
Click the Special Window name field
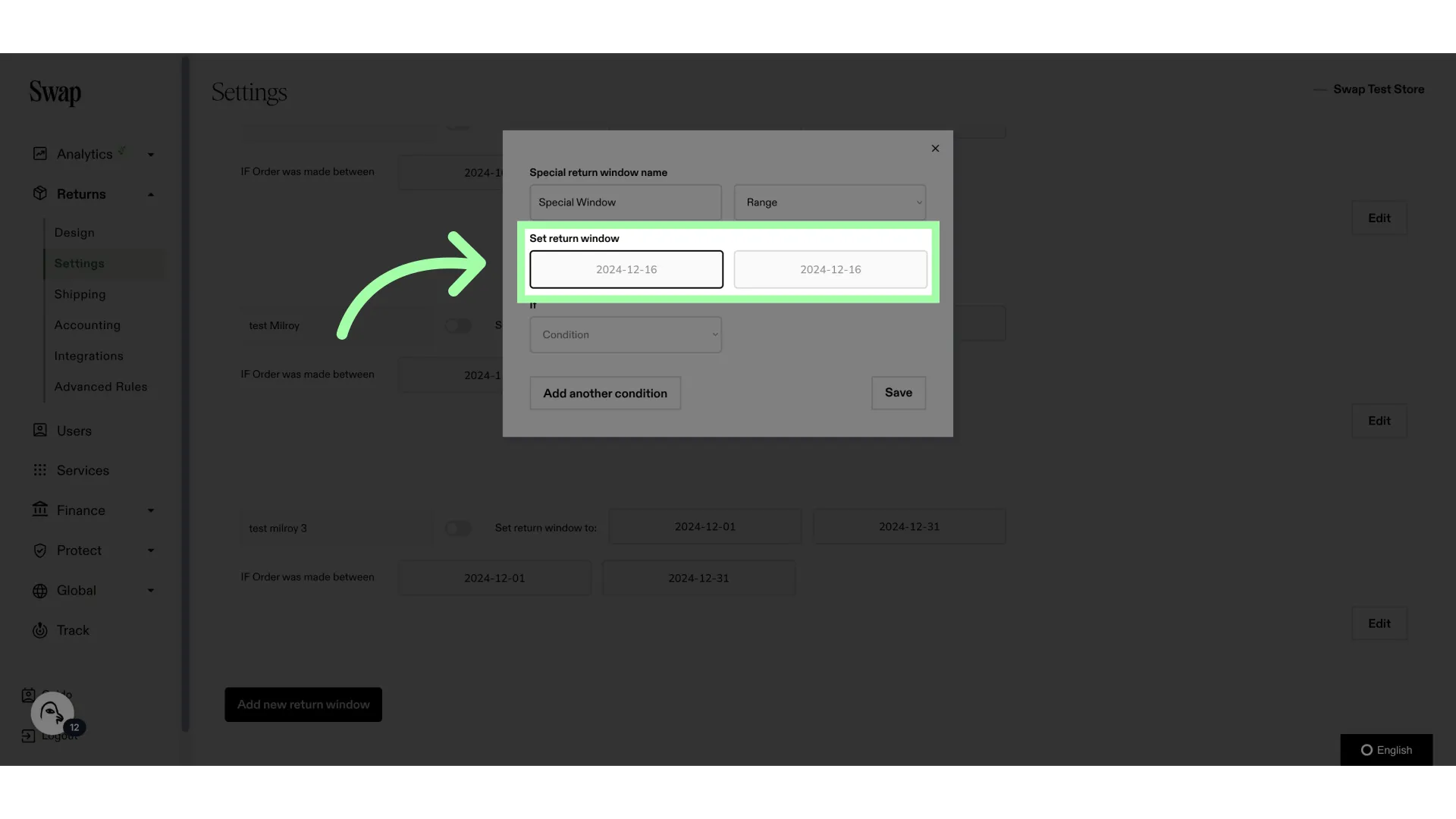click(x=626, y=202)
